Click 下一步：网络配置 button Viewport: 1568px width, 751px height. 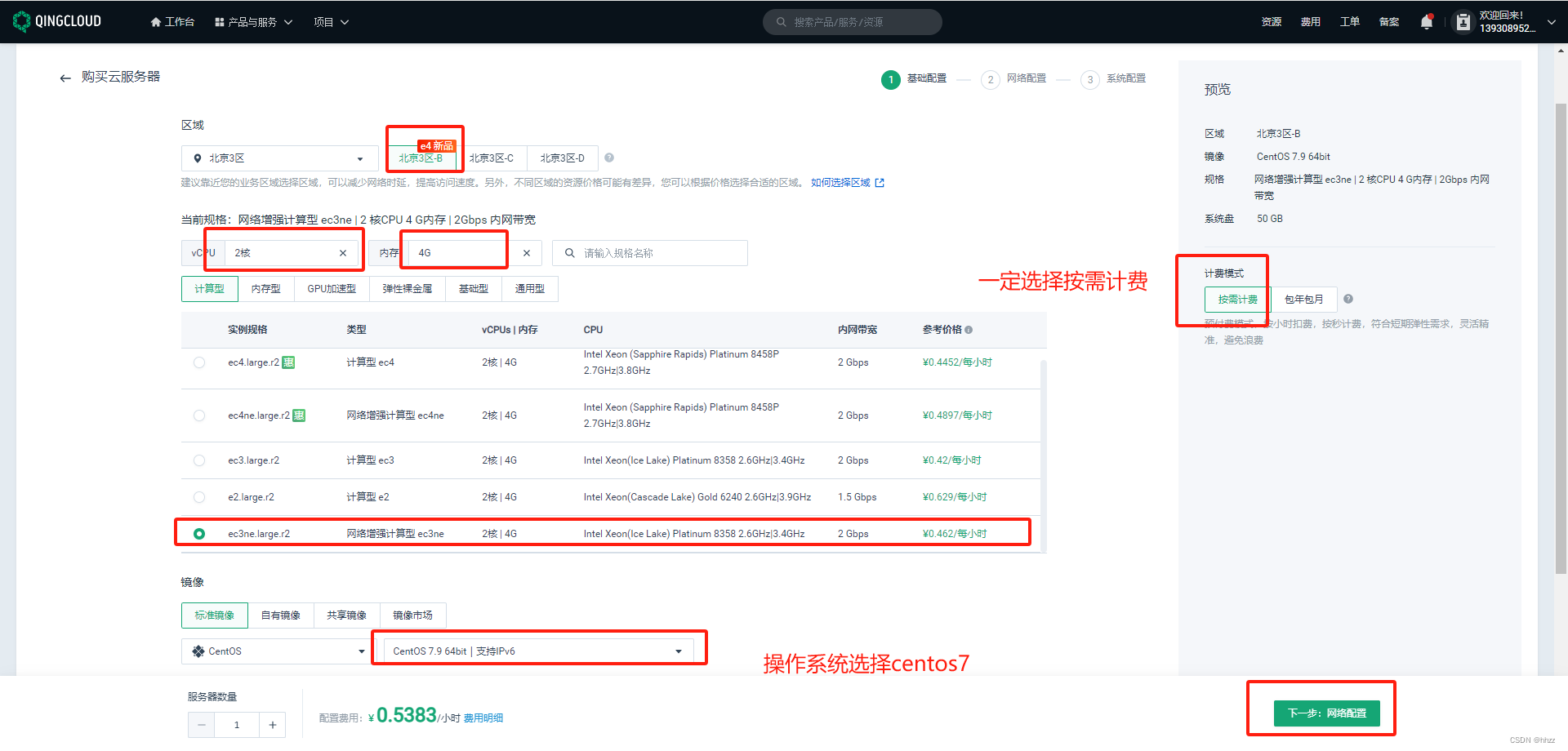click(1327, 713)
